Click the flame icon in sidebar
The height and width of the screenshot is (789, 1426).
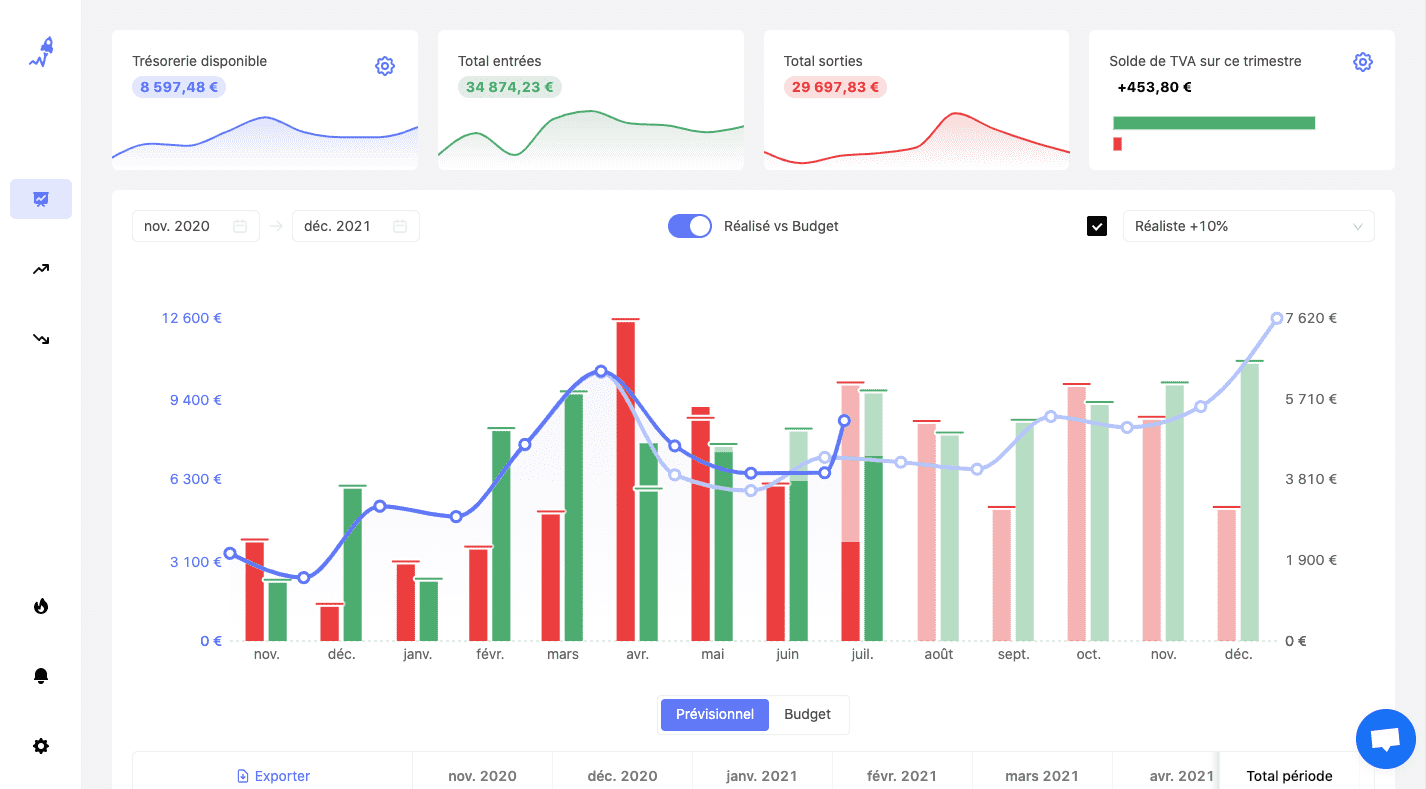pyautogui.click(x=41, y=606)
